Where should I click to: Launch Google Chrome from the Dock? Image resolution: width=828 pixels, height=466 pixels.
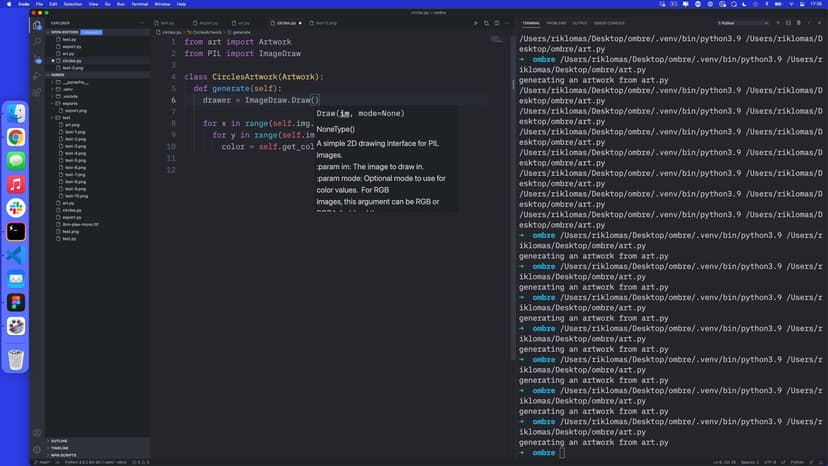17,137
